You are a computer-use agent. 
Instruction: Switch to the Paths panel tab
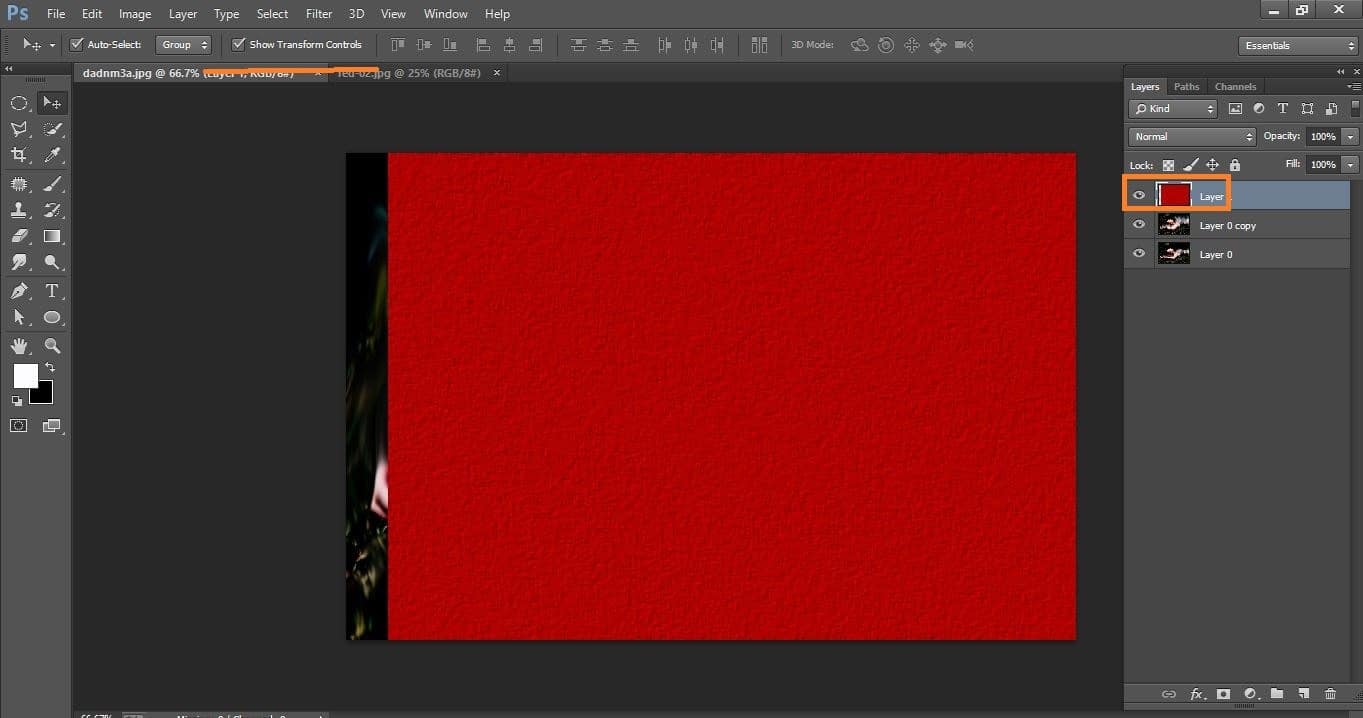pyautogui.click(x=1186, y=87)
